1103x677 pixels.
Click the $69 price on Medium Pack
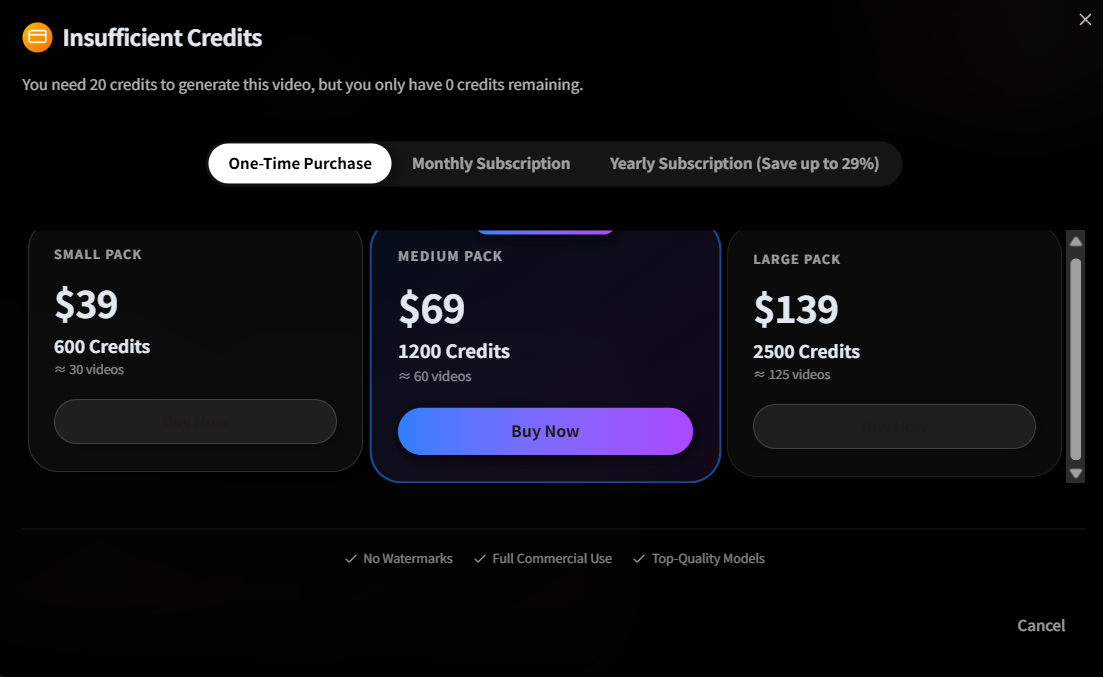pos(432,310)
